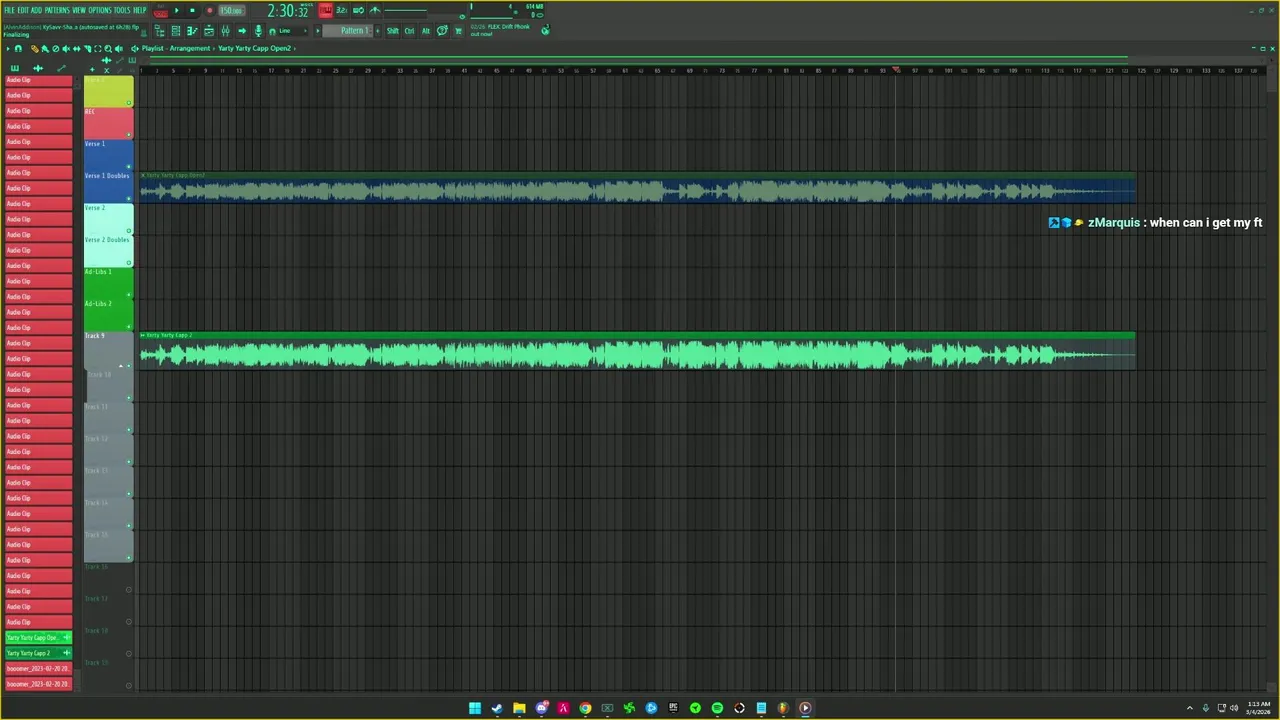Open the HELP menu
1280x720 pixels.
point(140,10)
